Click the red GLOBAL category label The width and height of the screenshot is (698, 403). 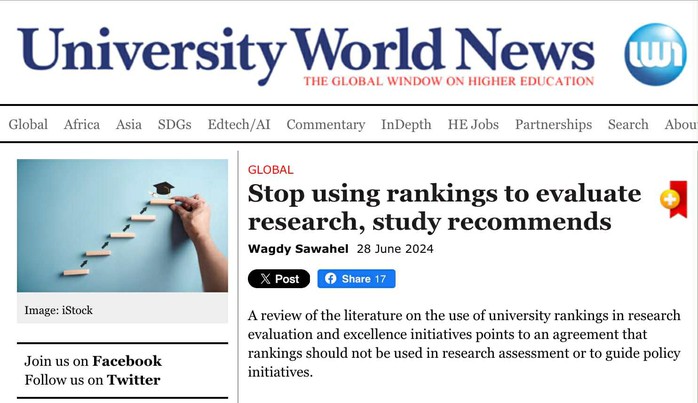[x=270, y=170]
